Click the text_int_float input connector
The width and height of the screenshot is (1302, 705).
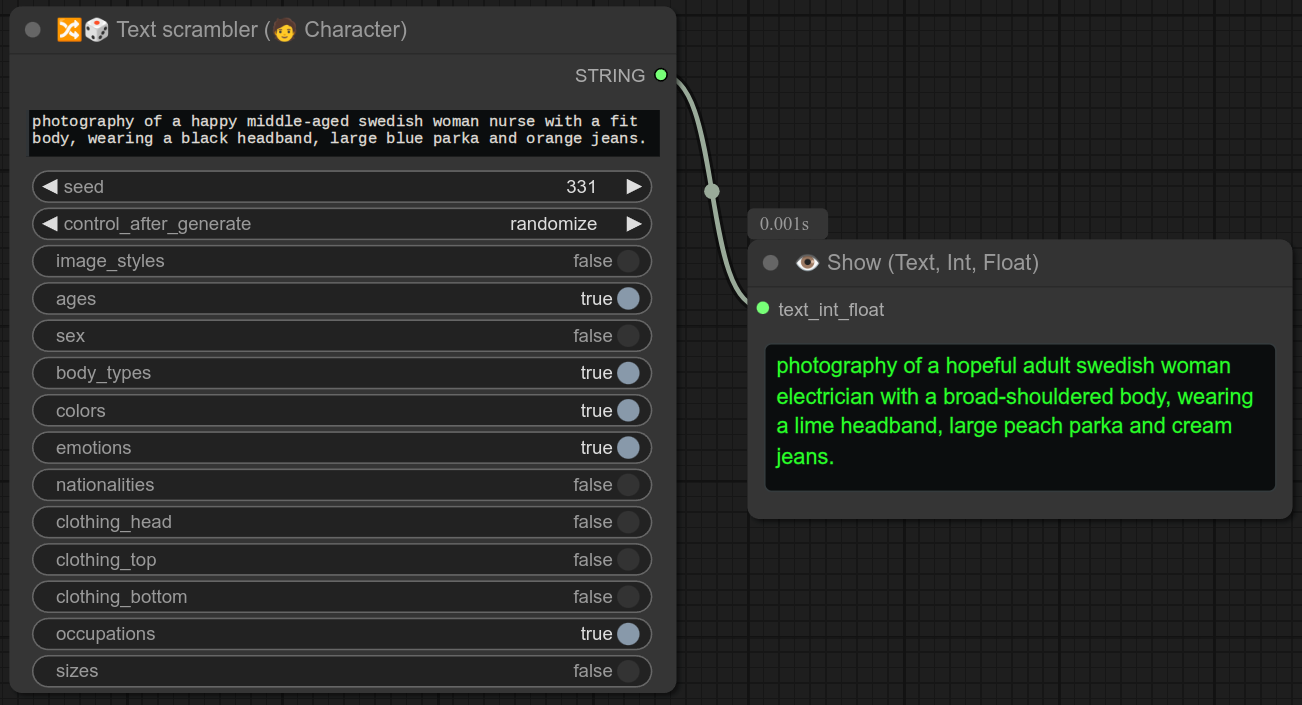[763, 309]
